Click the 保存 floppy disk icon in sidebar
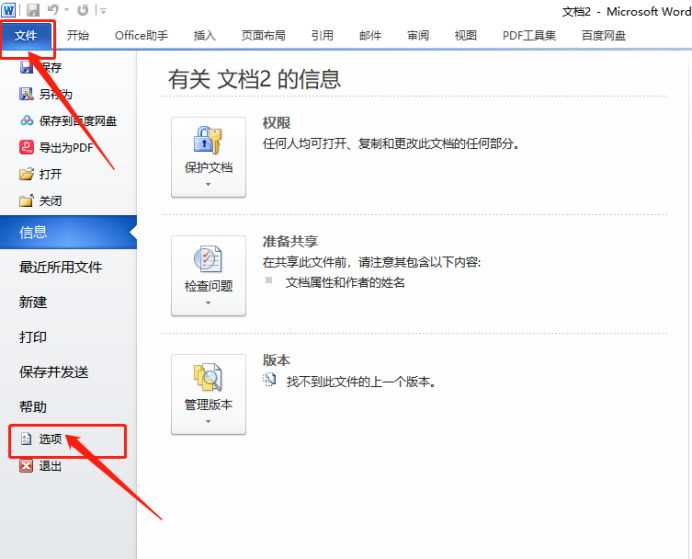The height and width of the screenshot is (559, 692). 26,67
